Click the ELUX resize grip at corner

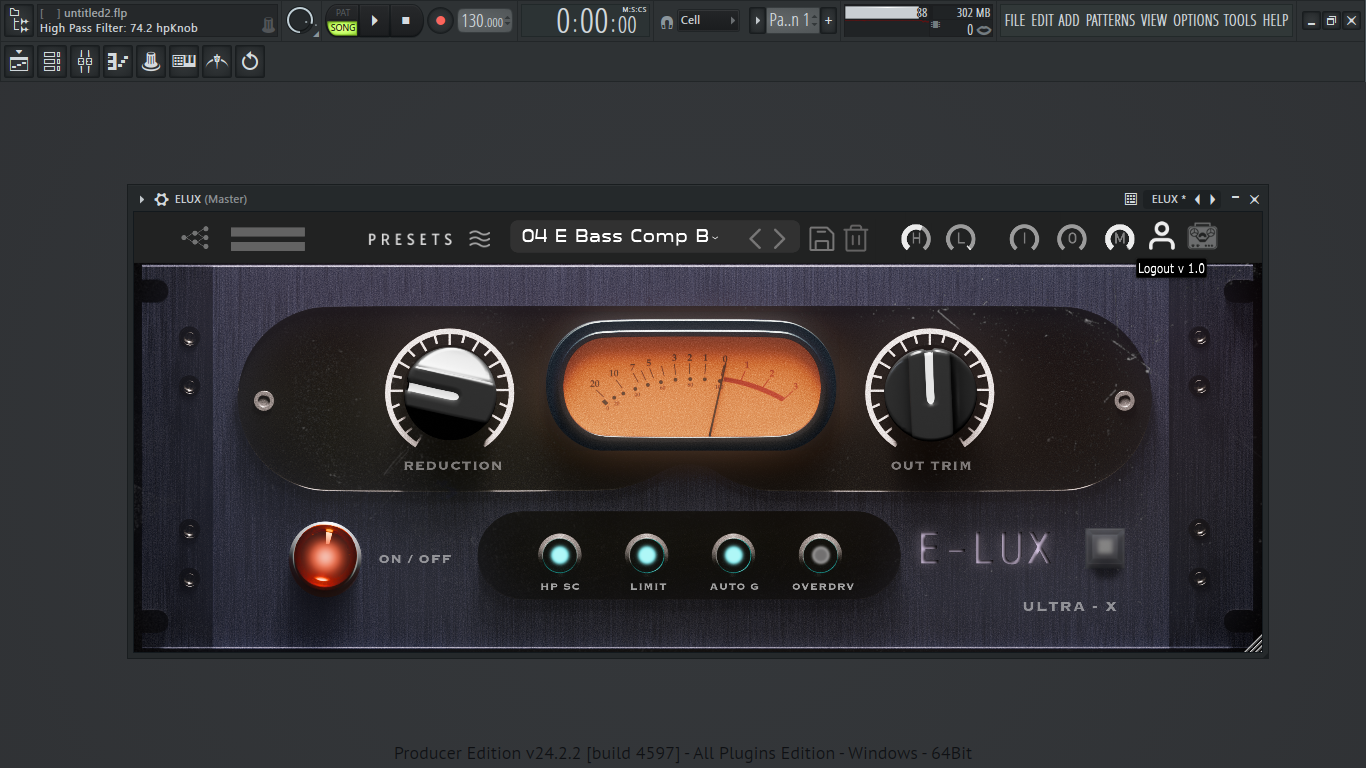pyautogui.click(x=1253, y=643)
